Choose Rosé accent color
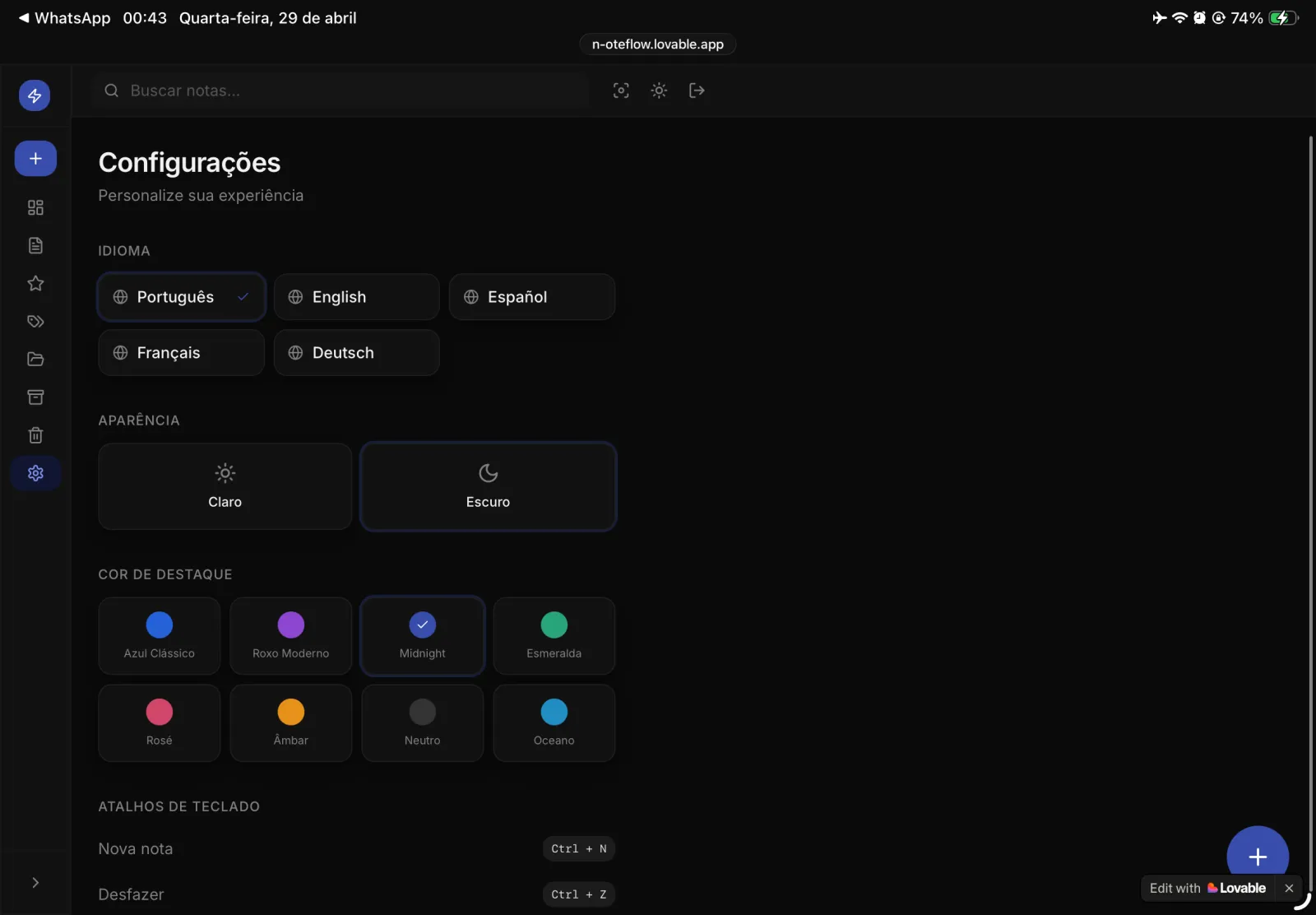 point(160,723)
